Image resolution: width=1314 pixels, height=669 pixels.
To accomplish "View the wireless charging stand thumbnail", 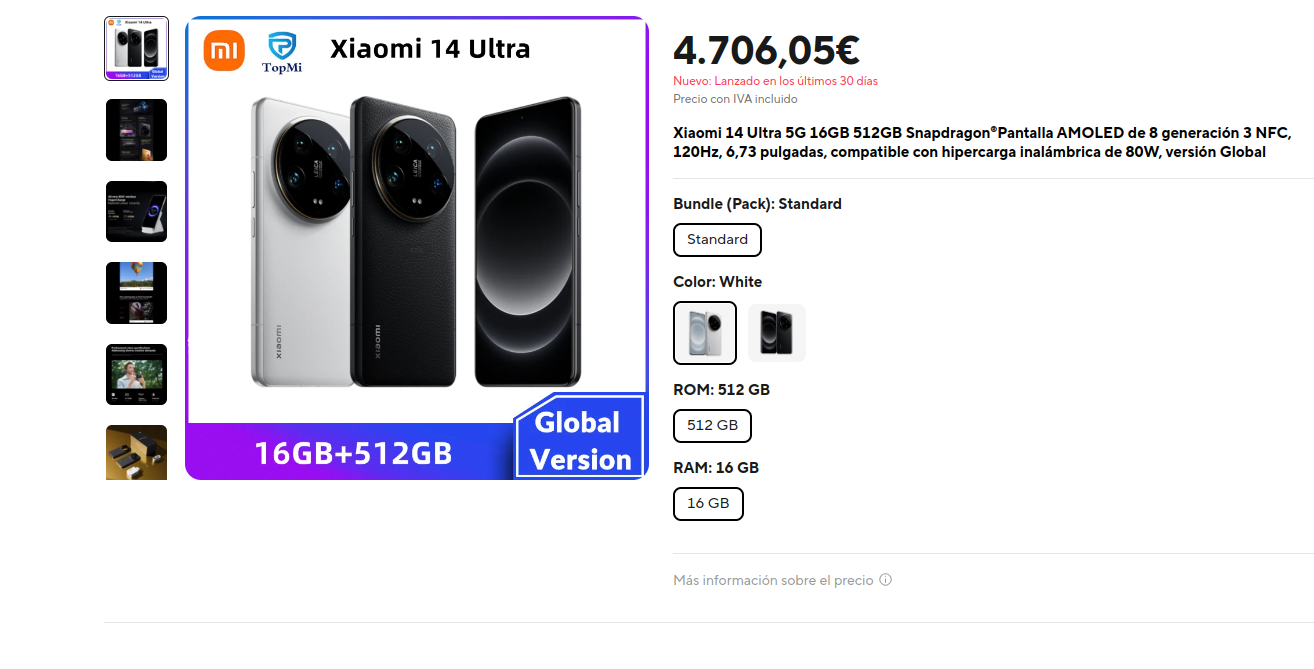I will pyautogui.click(x=137, y=211).
